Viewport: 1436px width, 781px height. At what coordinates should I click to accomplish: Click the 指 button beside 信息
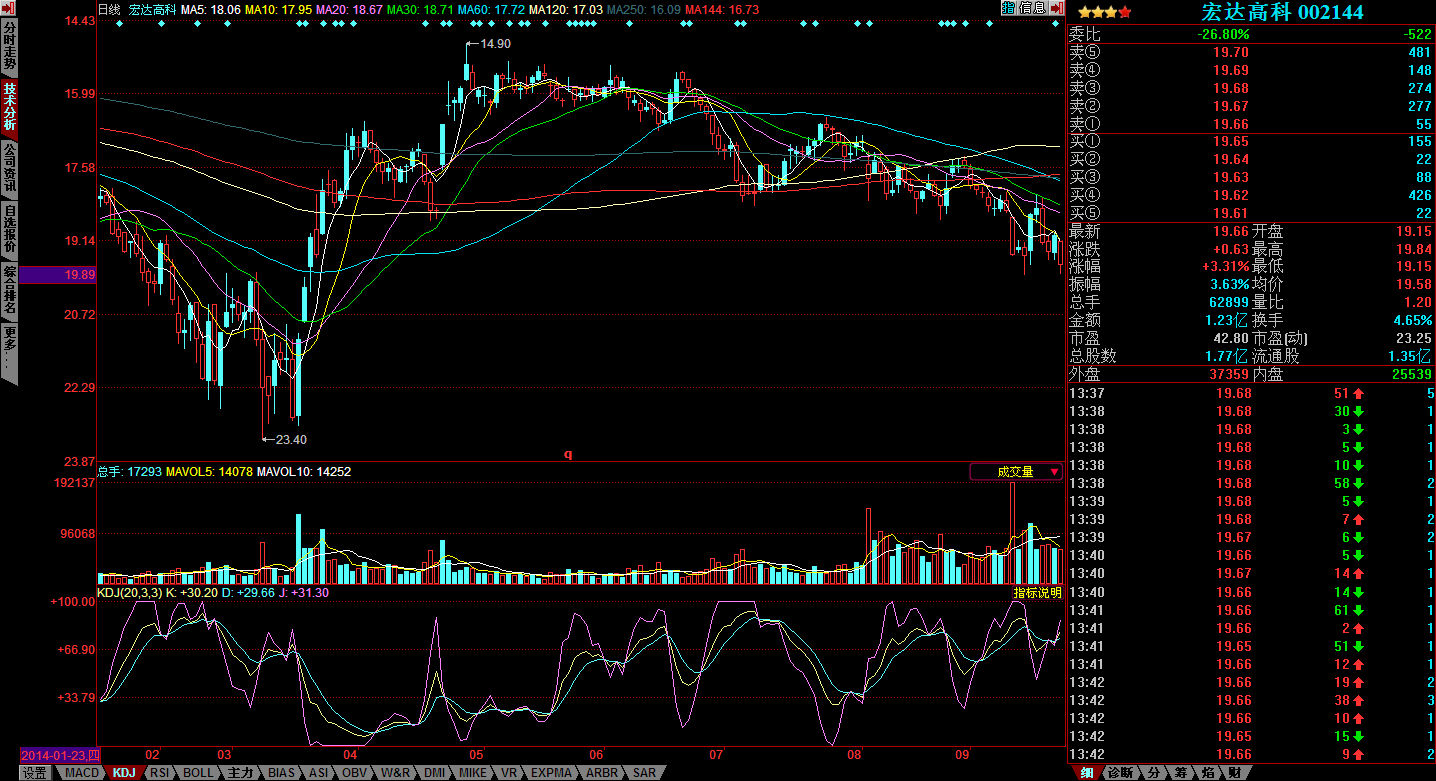pyautogui.click(x=1008, y=8)
